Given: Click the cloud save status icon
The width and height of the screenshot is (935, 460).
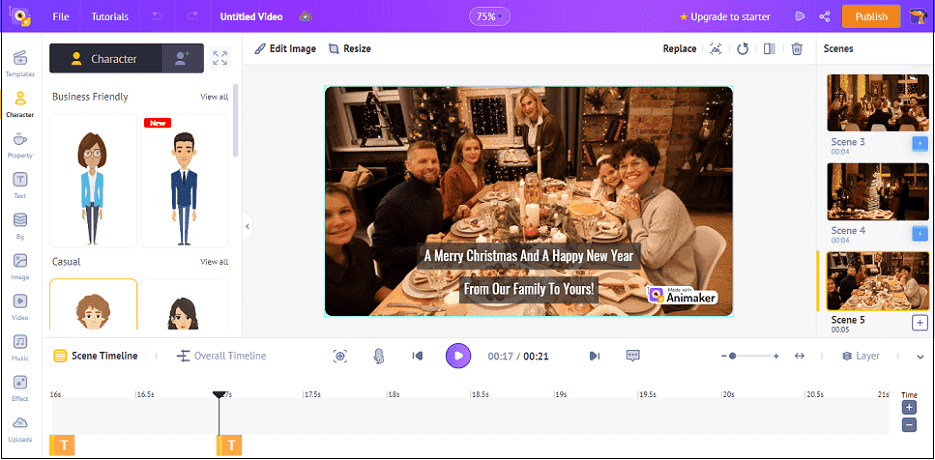Looking at the screenshot, I should click(x=305, y=16).
